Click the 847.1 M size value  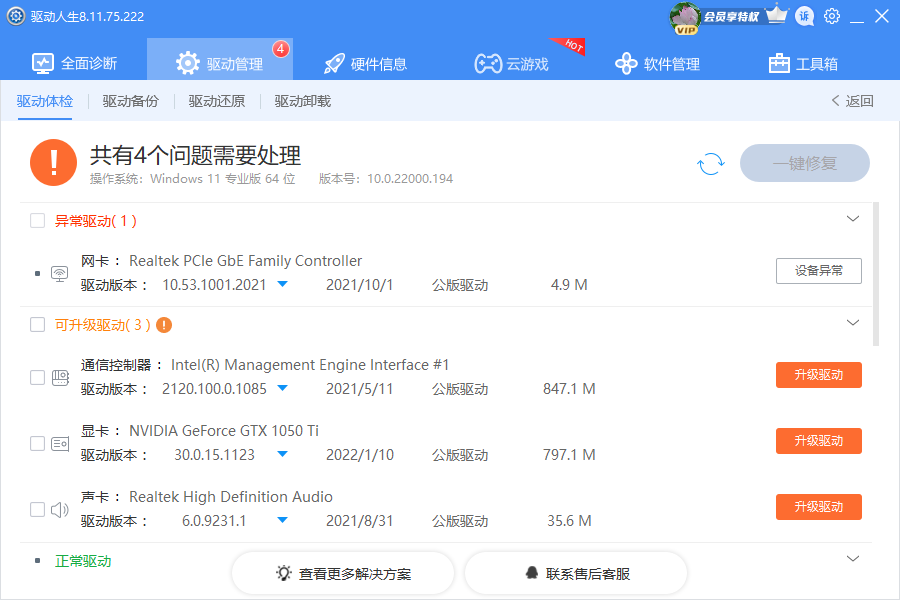click(x=569, y=389)
